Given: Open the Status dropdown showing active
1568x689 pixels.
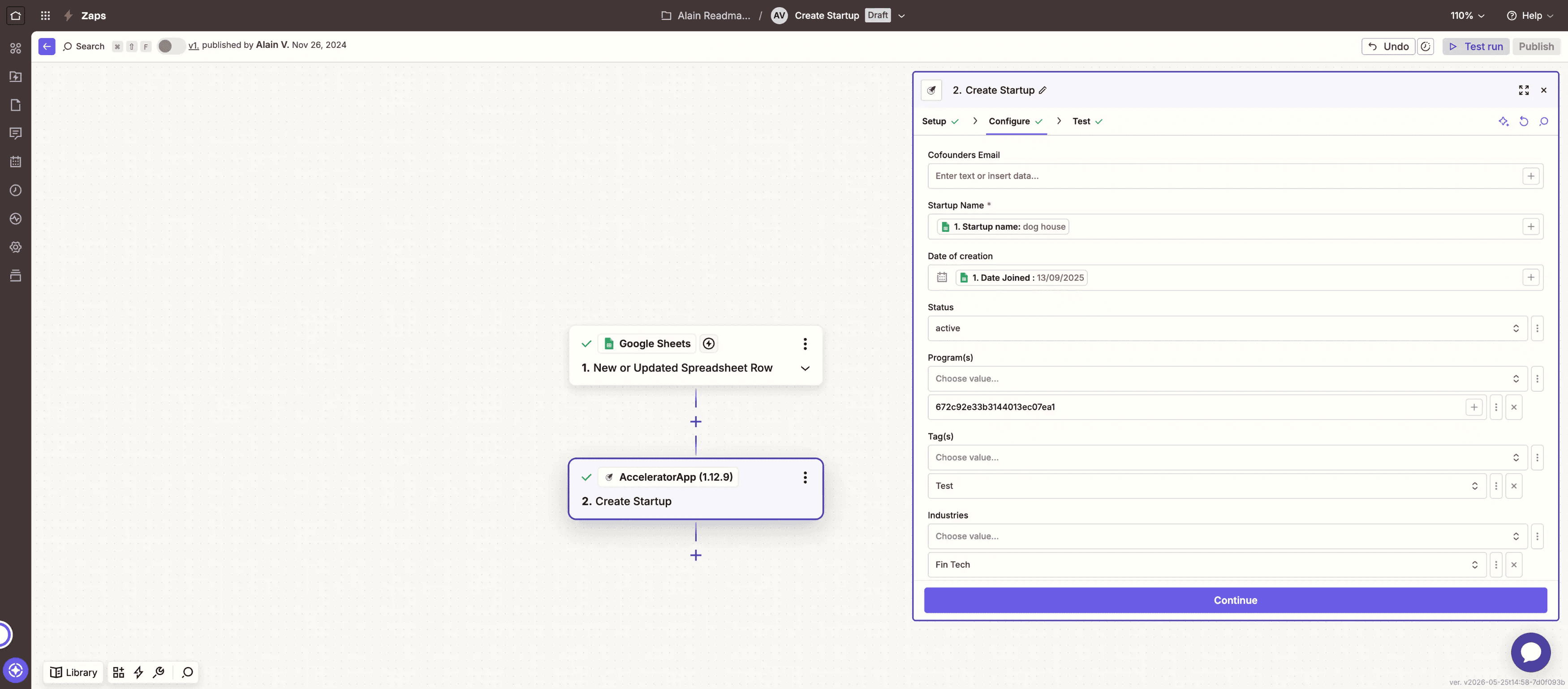Looking at the screenshot, I should 1227,329.
